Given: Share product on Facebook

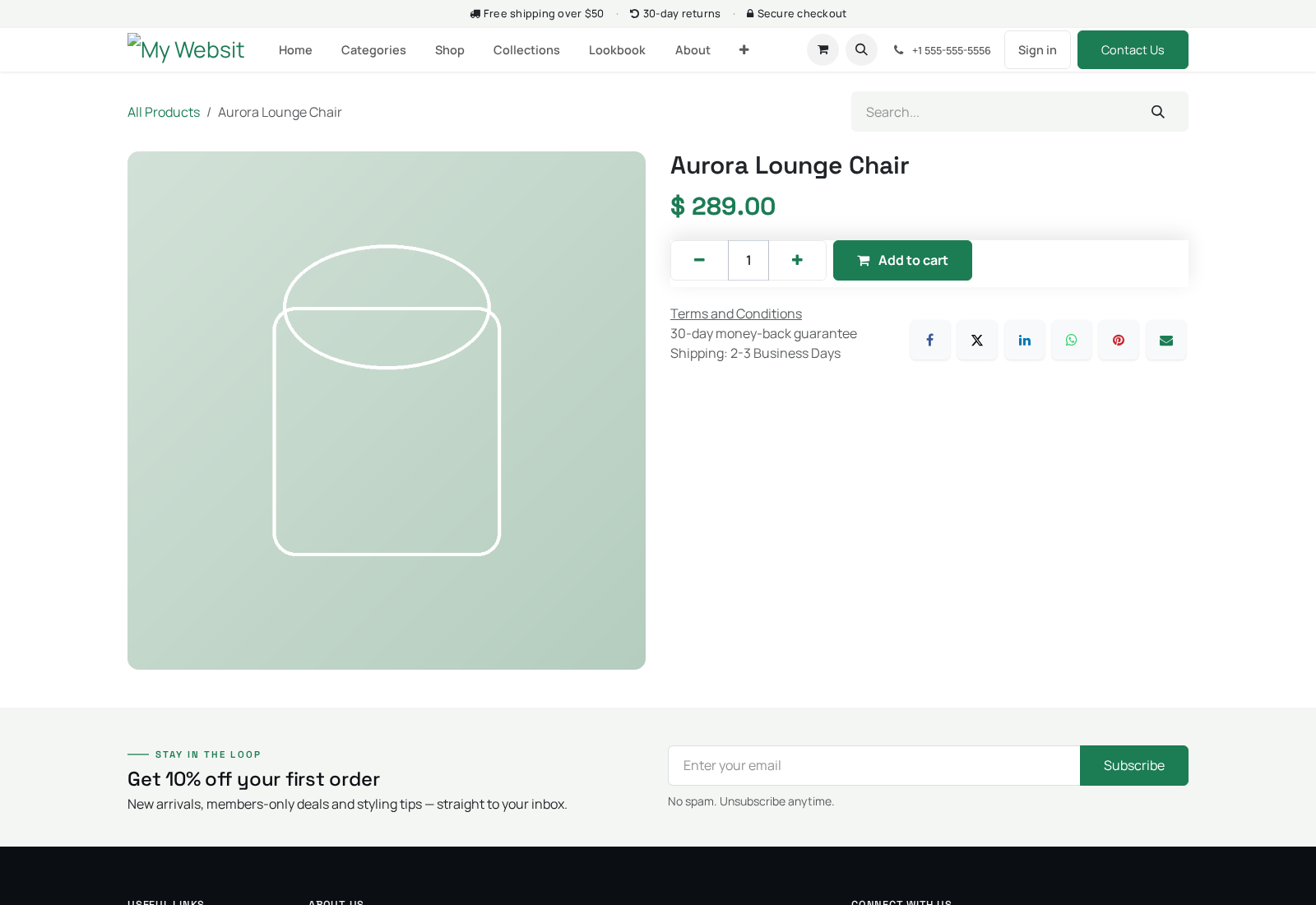Looking at the screenshot, I should point(929,340).
